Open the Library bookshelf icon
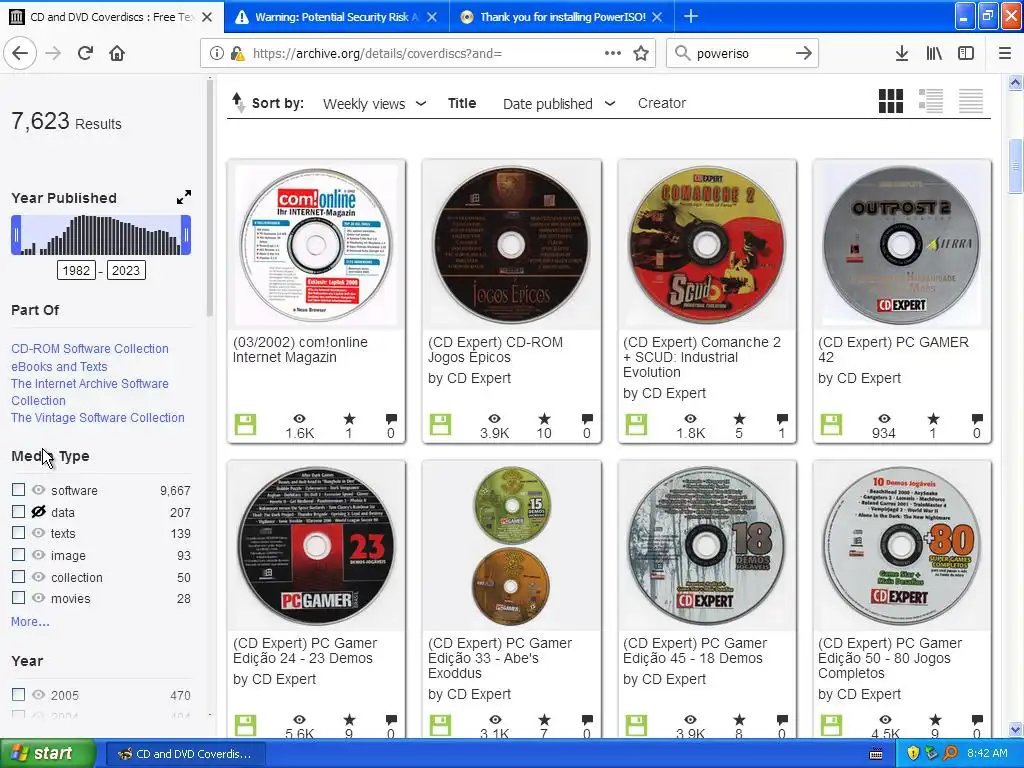 (x=934, y=54)
